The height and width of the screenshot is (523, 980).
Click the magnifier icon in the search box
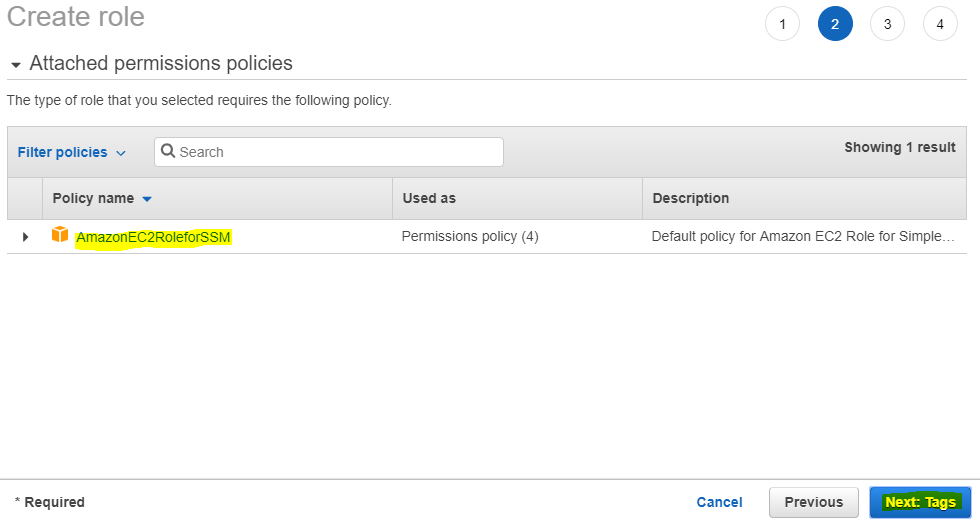[168, 151]
